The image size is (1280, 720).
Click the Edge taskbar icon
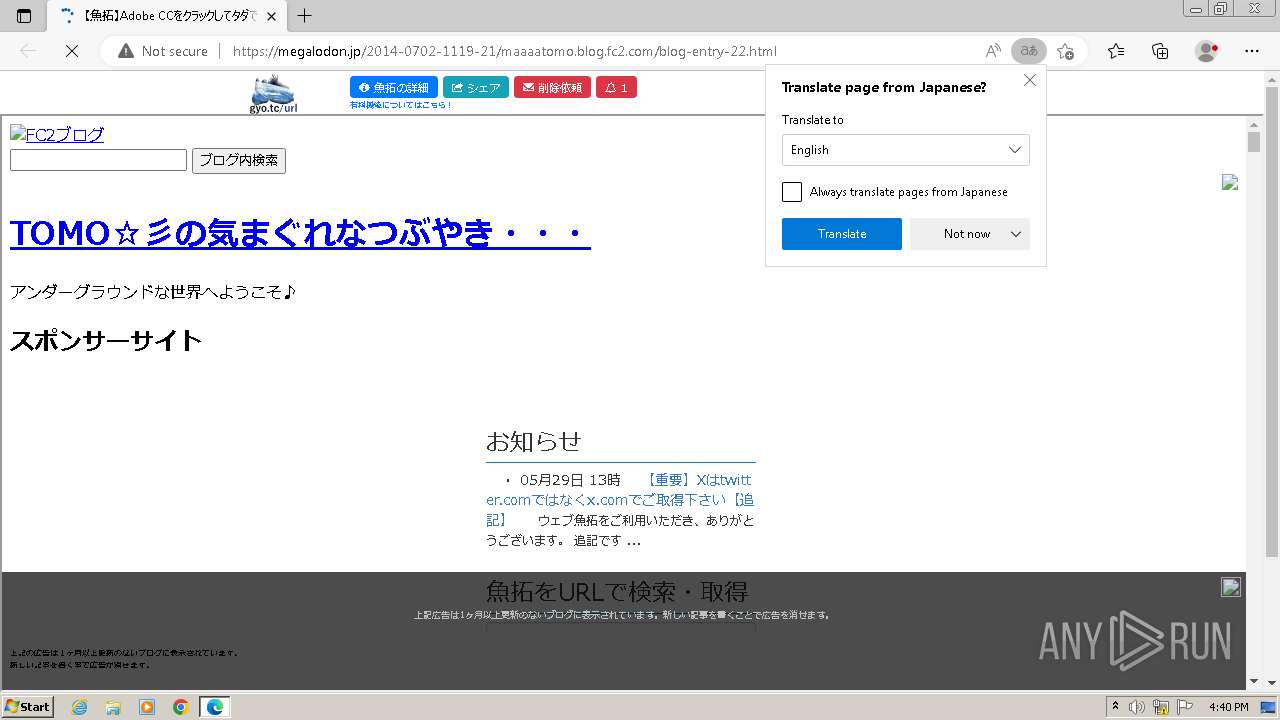coord(214,707)
